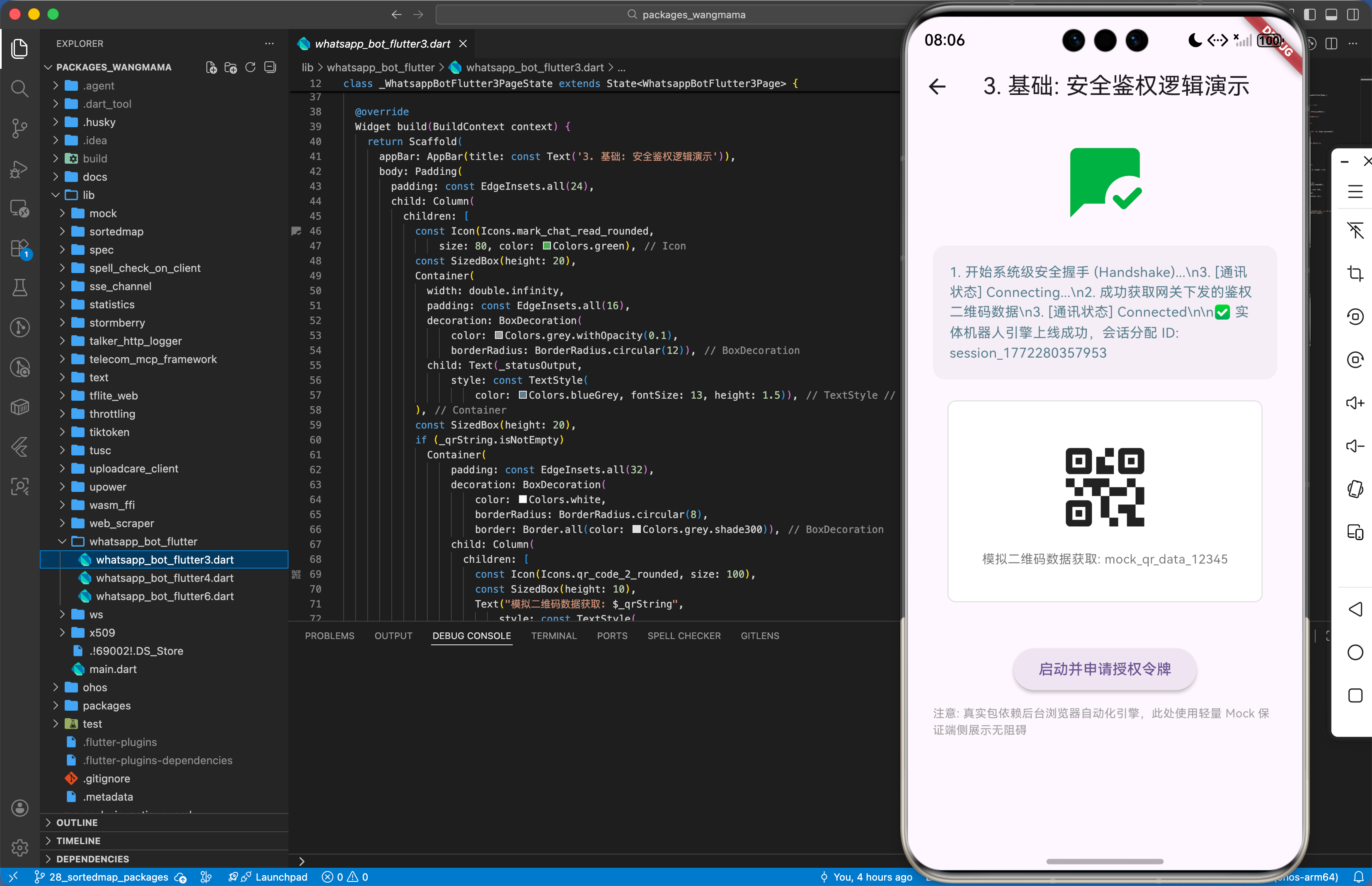
Task: Open the Testing flask view
Action: click(19, 288)
